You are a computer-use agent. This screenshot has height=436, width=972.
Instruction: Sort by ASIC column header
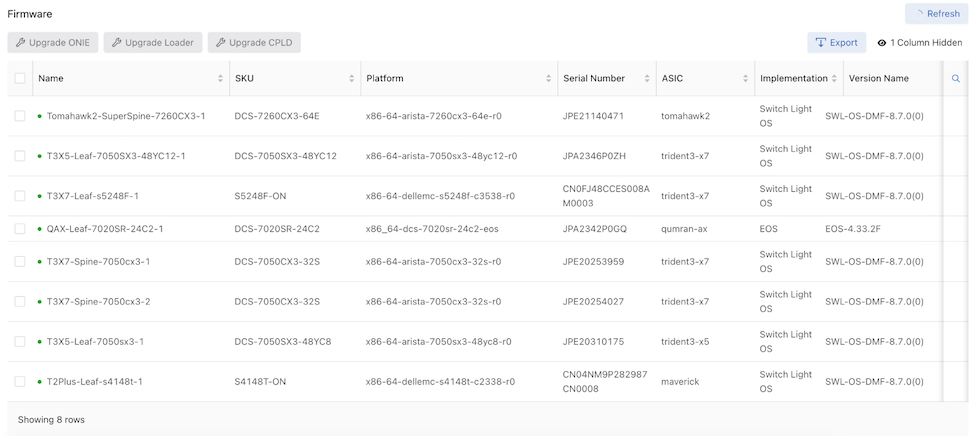coord(745,78)
